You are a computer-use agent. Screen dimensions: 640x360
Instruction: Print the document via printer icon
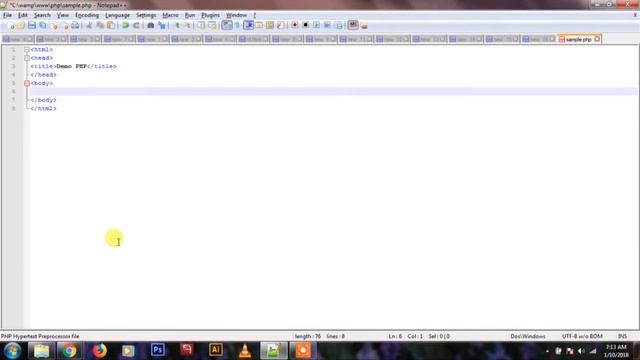[75, 25]
